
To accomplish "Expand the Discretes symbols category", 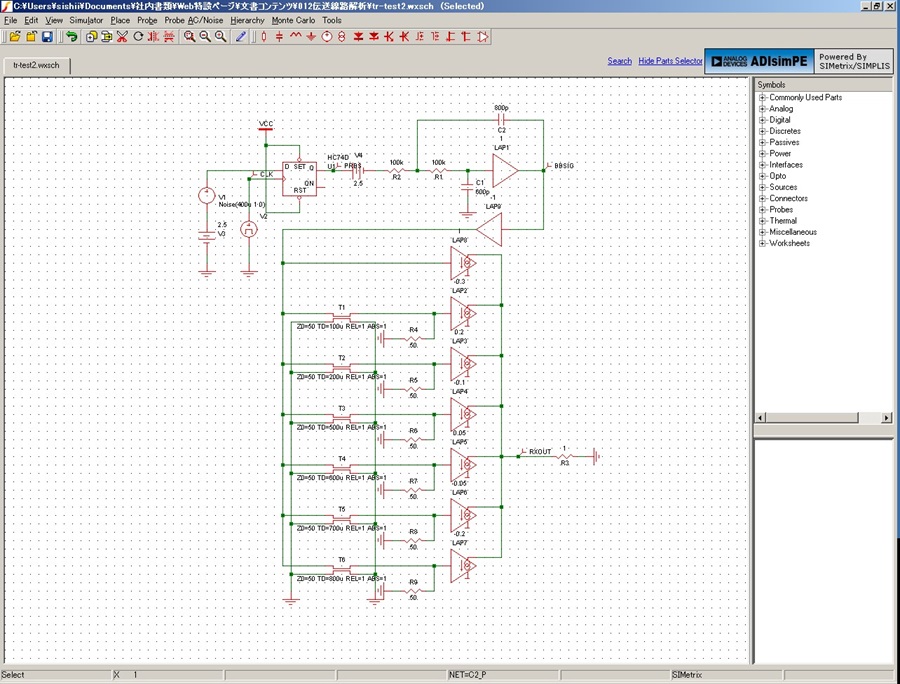I will 763,131.
